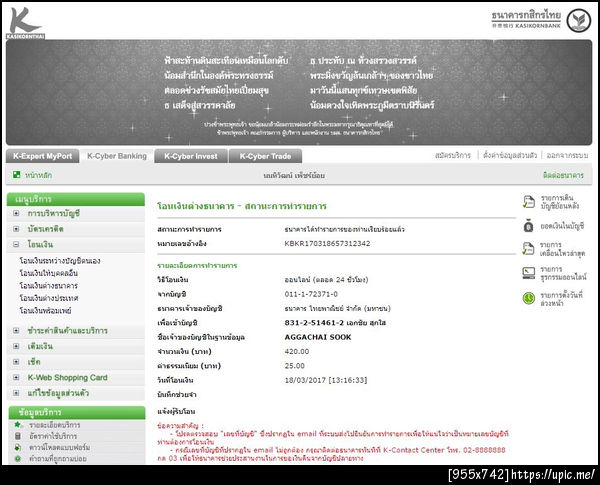This screenshot has width=600, height=485.
Task: Click ตั้งค่าข้อมูลส่วนตัว link
Action: click(510, 155)
